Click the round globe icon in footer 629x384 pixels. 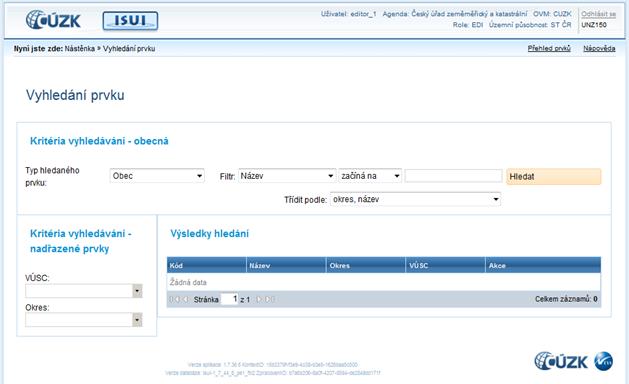603,361
